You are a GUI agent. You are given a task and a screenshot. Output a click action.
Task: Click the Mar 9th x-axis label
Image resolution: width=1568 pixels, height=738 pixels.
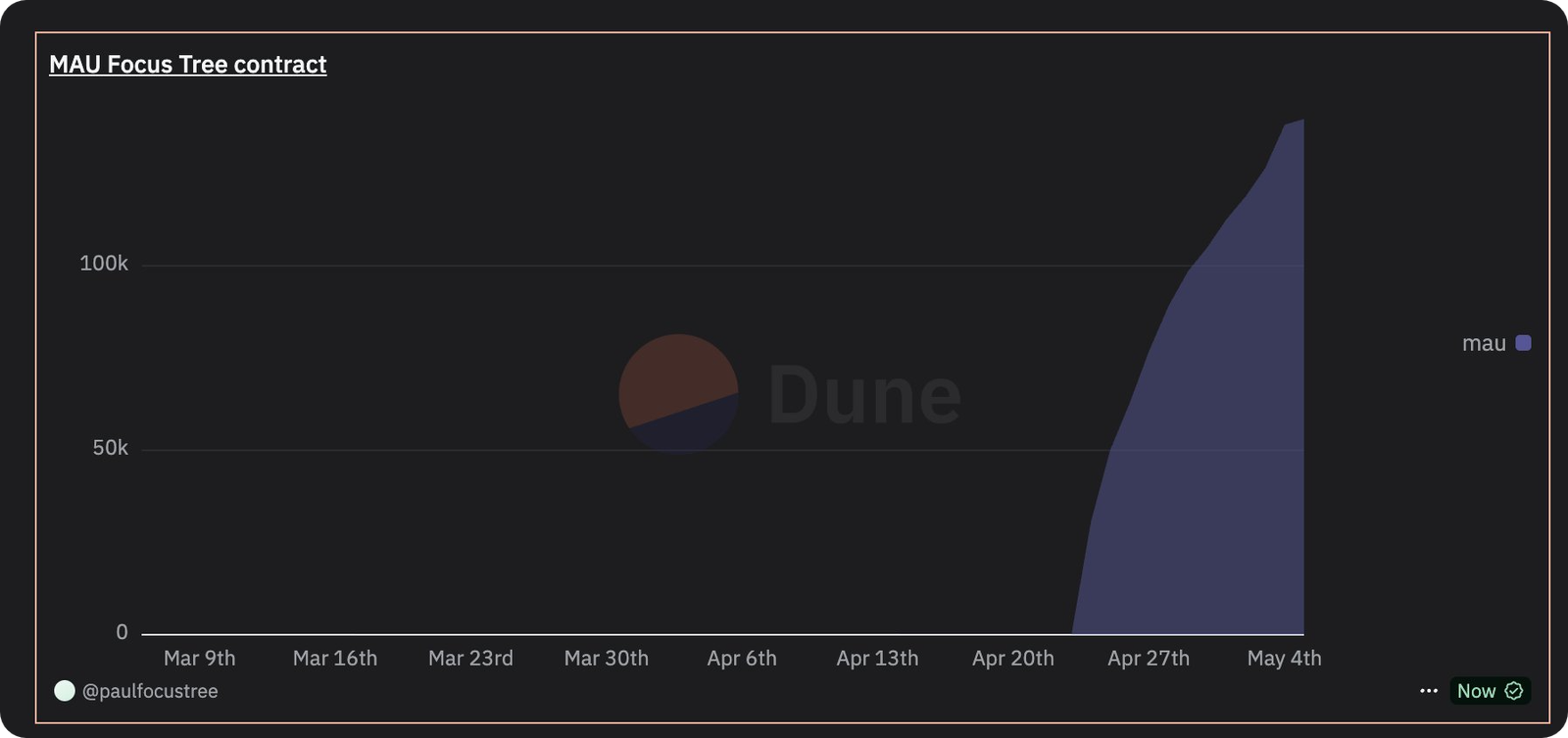[200, 659]
